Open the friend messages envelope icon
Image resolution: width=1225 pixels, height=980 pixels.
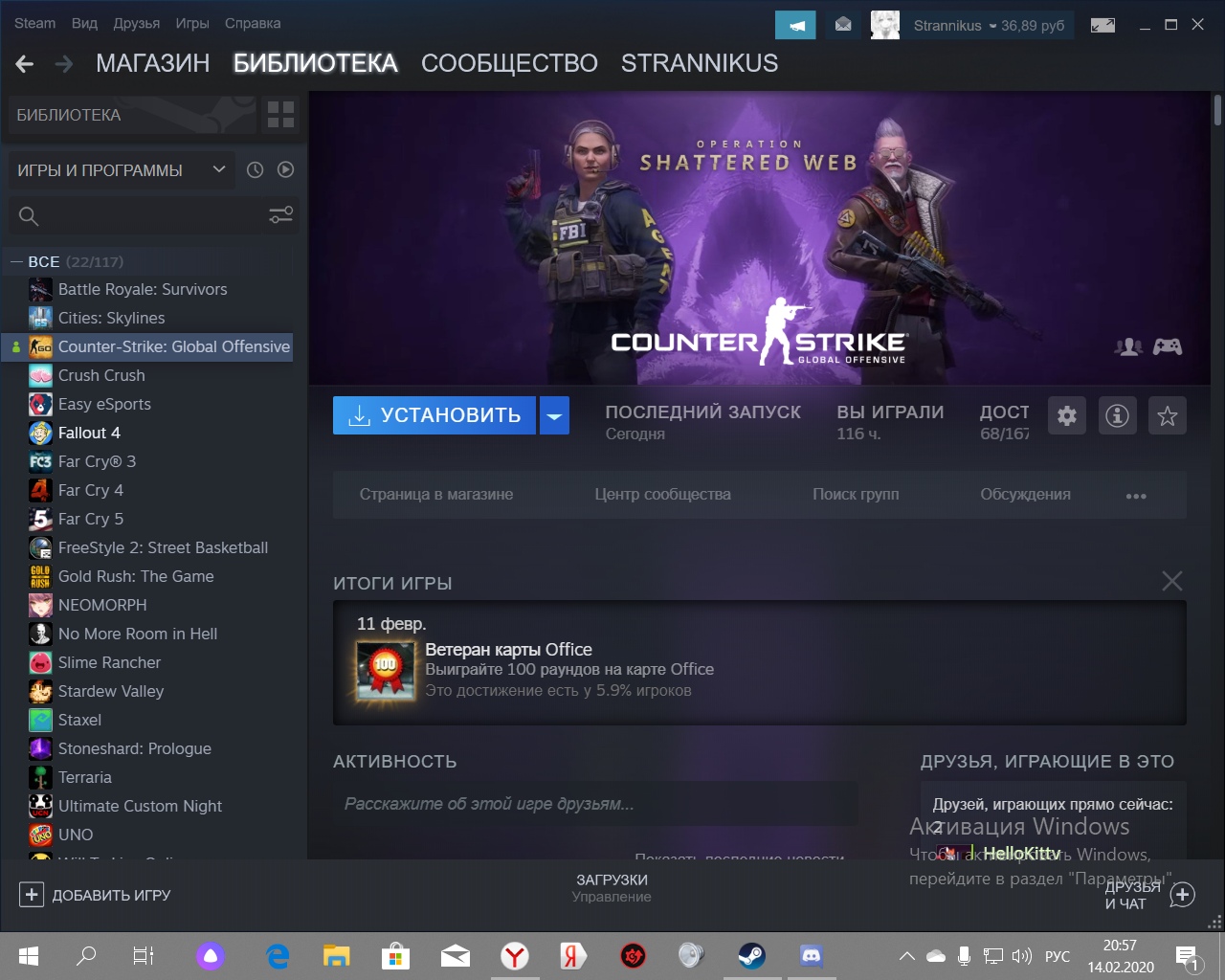click(x=843, y=25)
